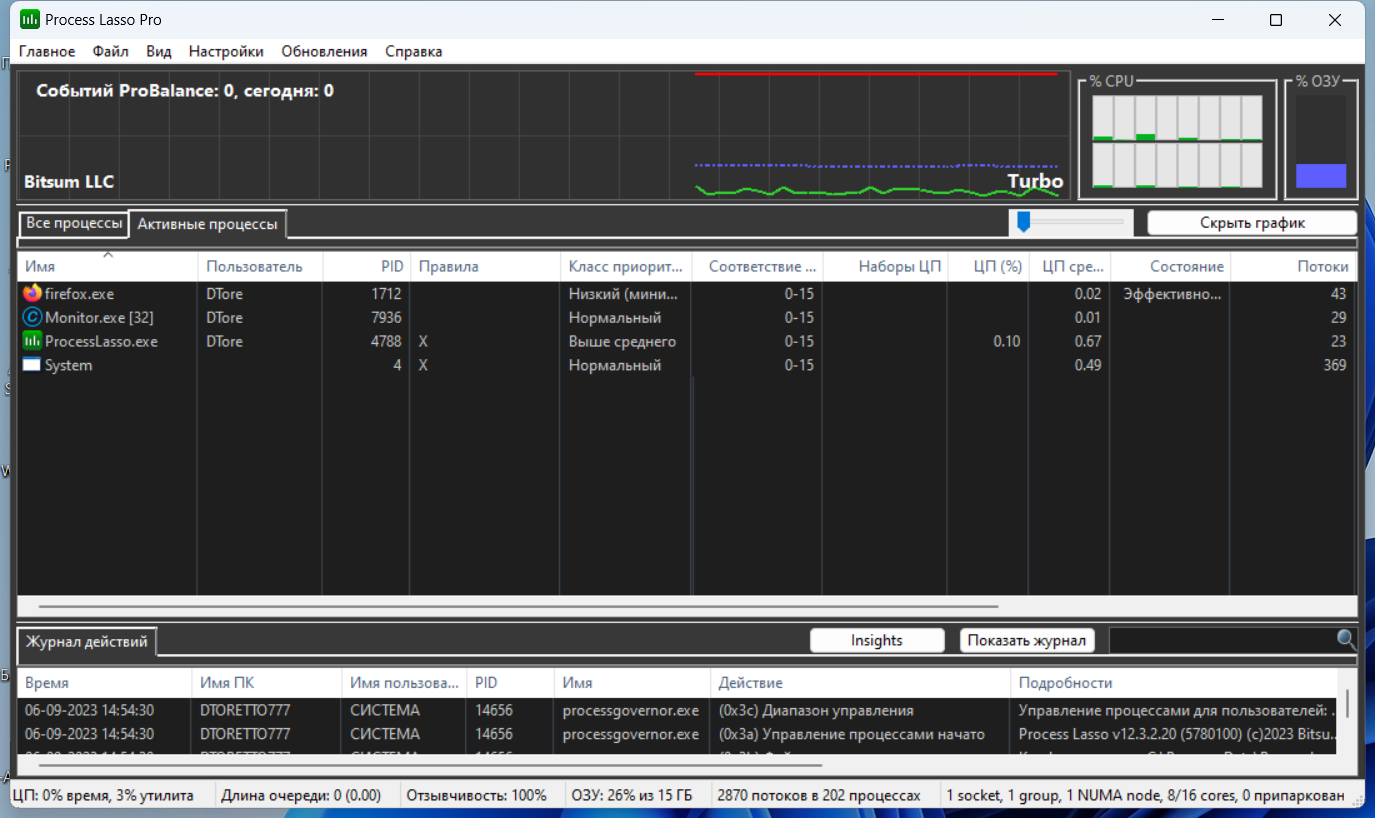This screenshot has width=1375, height=818.
Task: Click the Monitor.exe process icon
Action: pos(32,317)
